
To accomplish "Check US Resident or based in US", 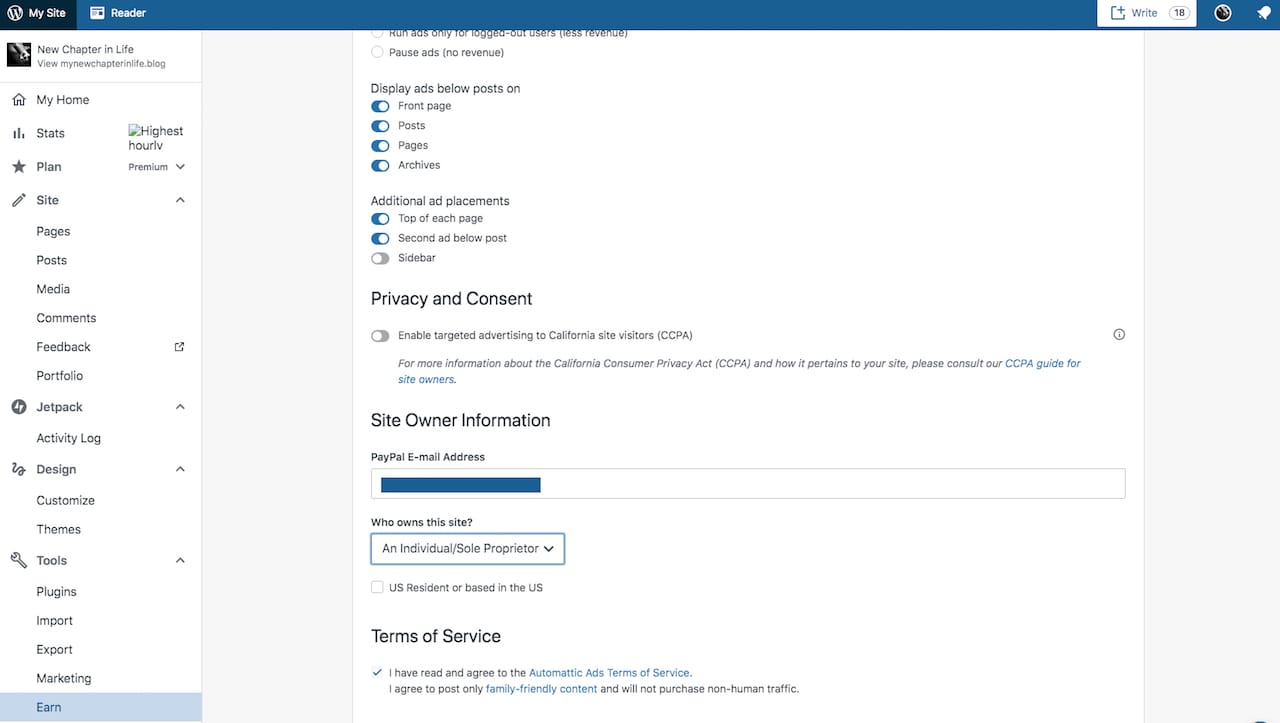I will click(x=377, y=587).
